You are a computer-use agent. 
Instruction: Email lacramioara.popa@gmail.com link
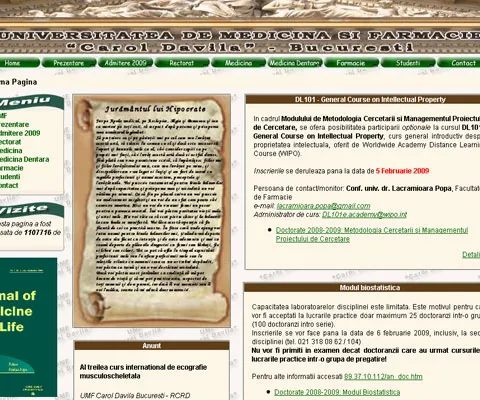pyautogui.click(x=323, y=206)
